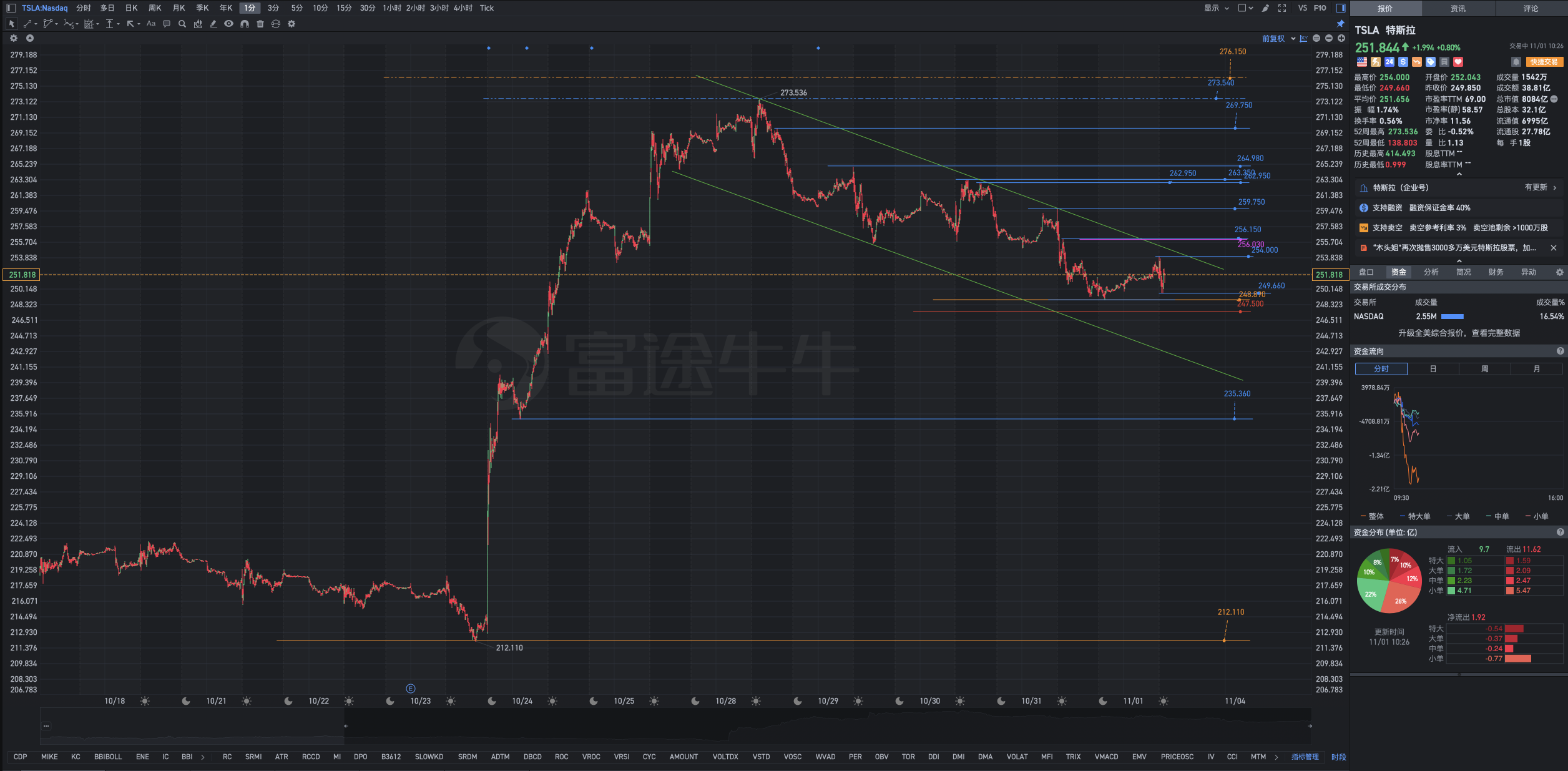Click 升级全美综合报价 upgrade link
The width and height of the screenshot is (1568, 771).
tap(1459, 333)
